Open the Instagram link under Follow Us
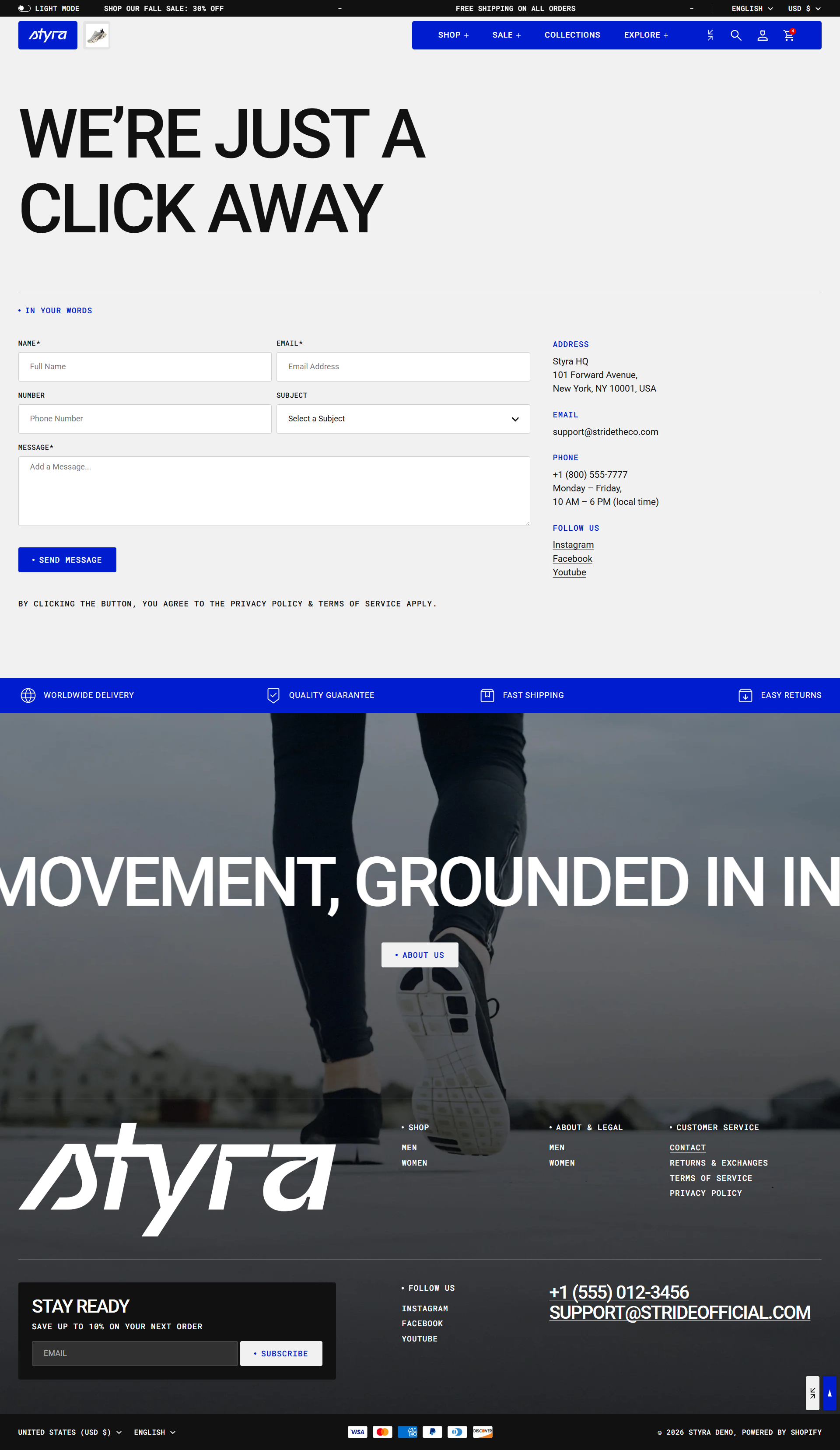Screen dimensions: 840x1450 click(573, 545)
